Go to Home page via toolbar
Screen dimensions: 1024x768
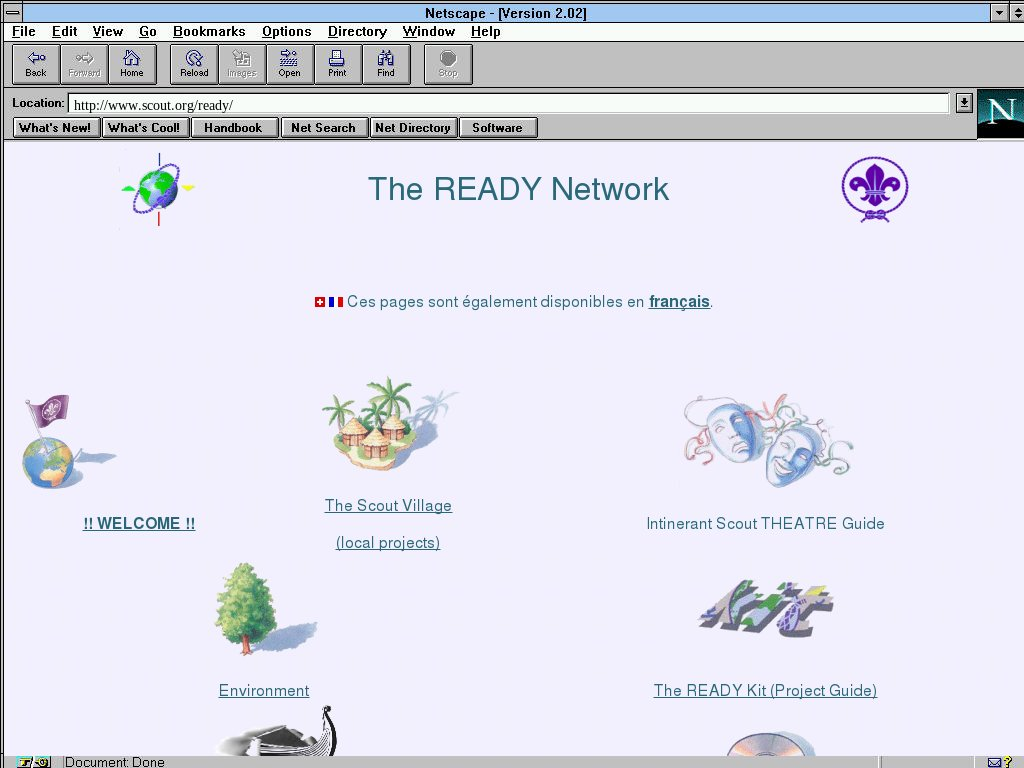132,64
